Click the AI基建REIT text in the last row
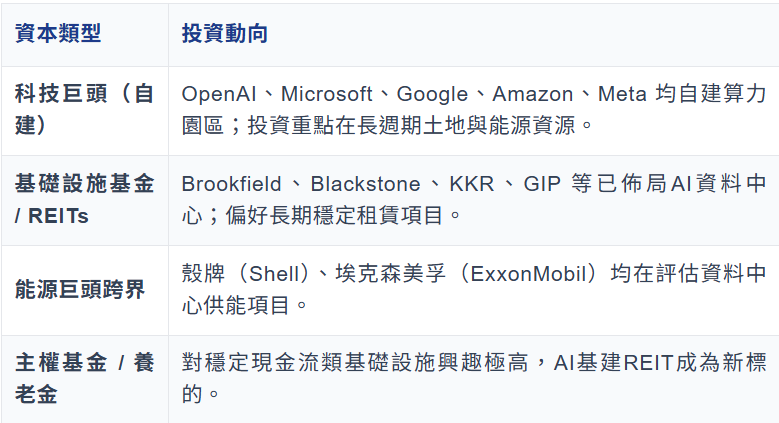Screen dimensions: 779x423 (603, 363)
